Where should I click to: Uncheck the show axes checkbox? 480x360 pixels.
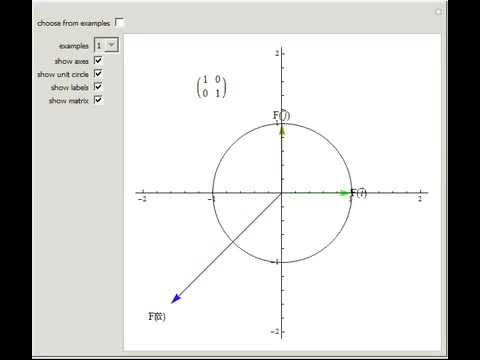pyautogui.click(x=98, y=60)
